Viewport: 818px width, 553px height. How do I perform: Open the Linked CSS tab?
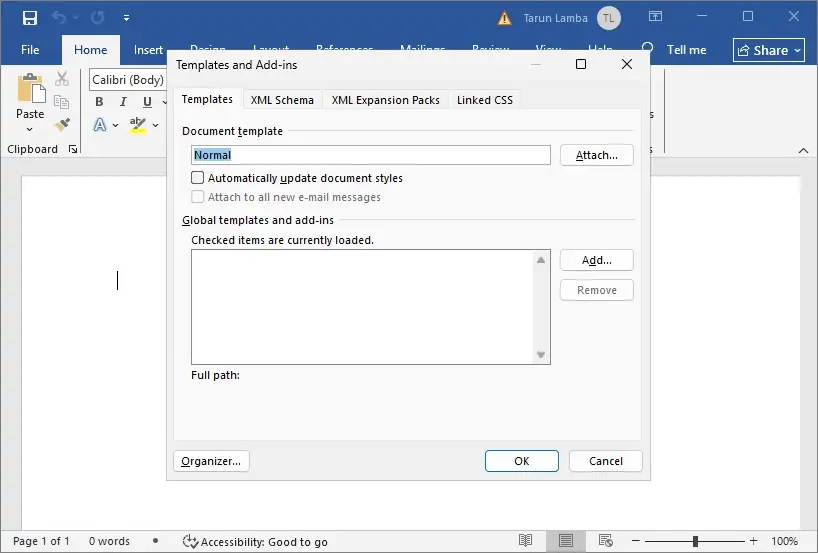coord(485,100)
